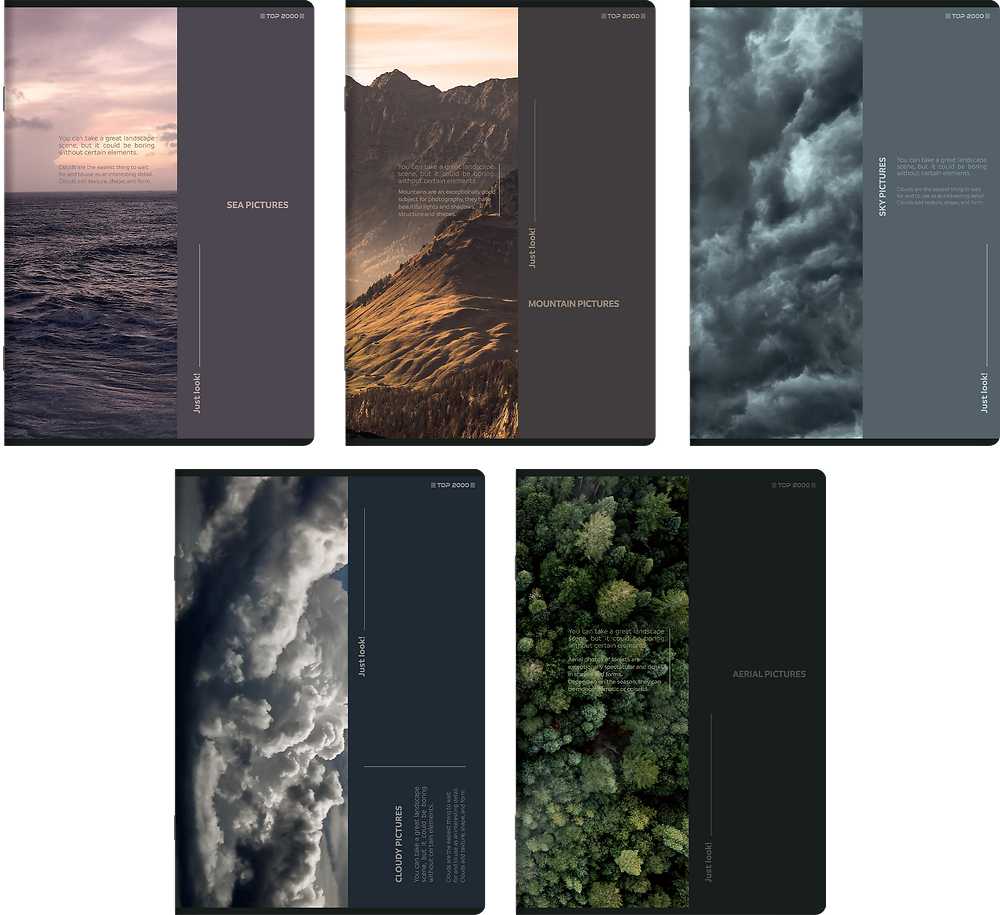Click the CLOUDY PICTURES vertical title

(399, 843)
